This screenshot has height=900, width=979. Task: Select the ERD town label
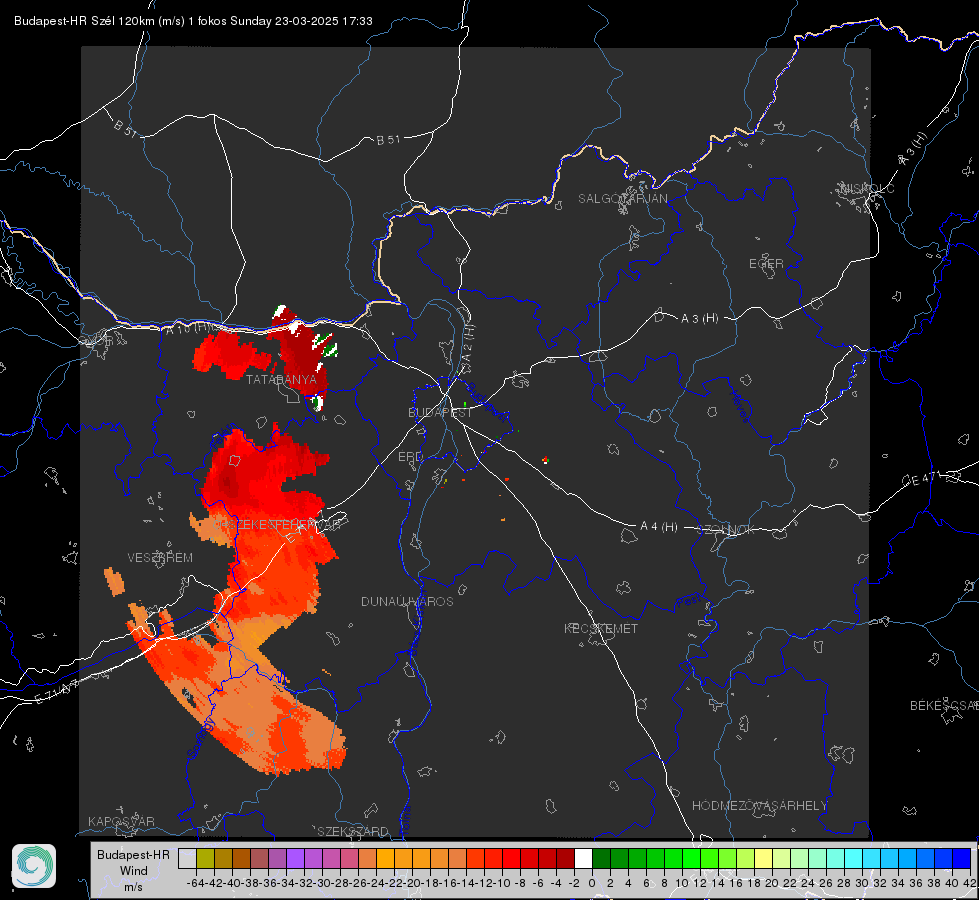410,457
